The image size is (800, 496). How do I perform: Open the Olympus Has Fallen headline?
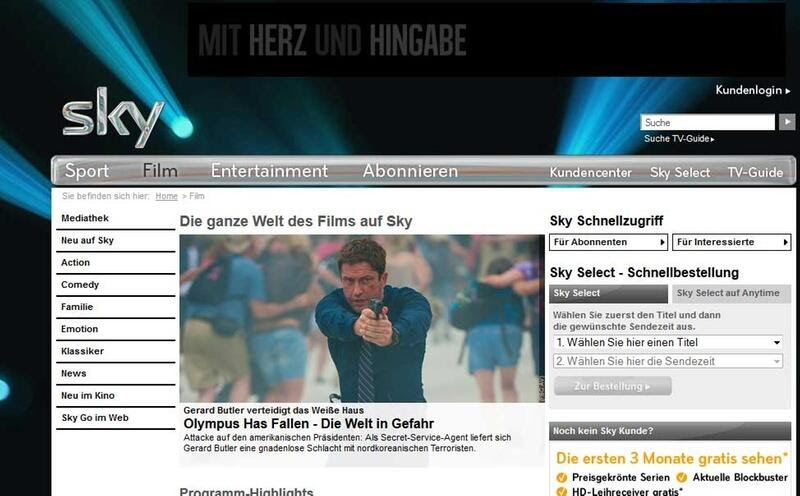pyautogui.click(x=308, y=424)
